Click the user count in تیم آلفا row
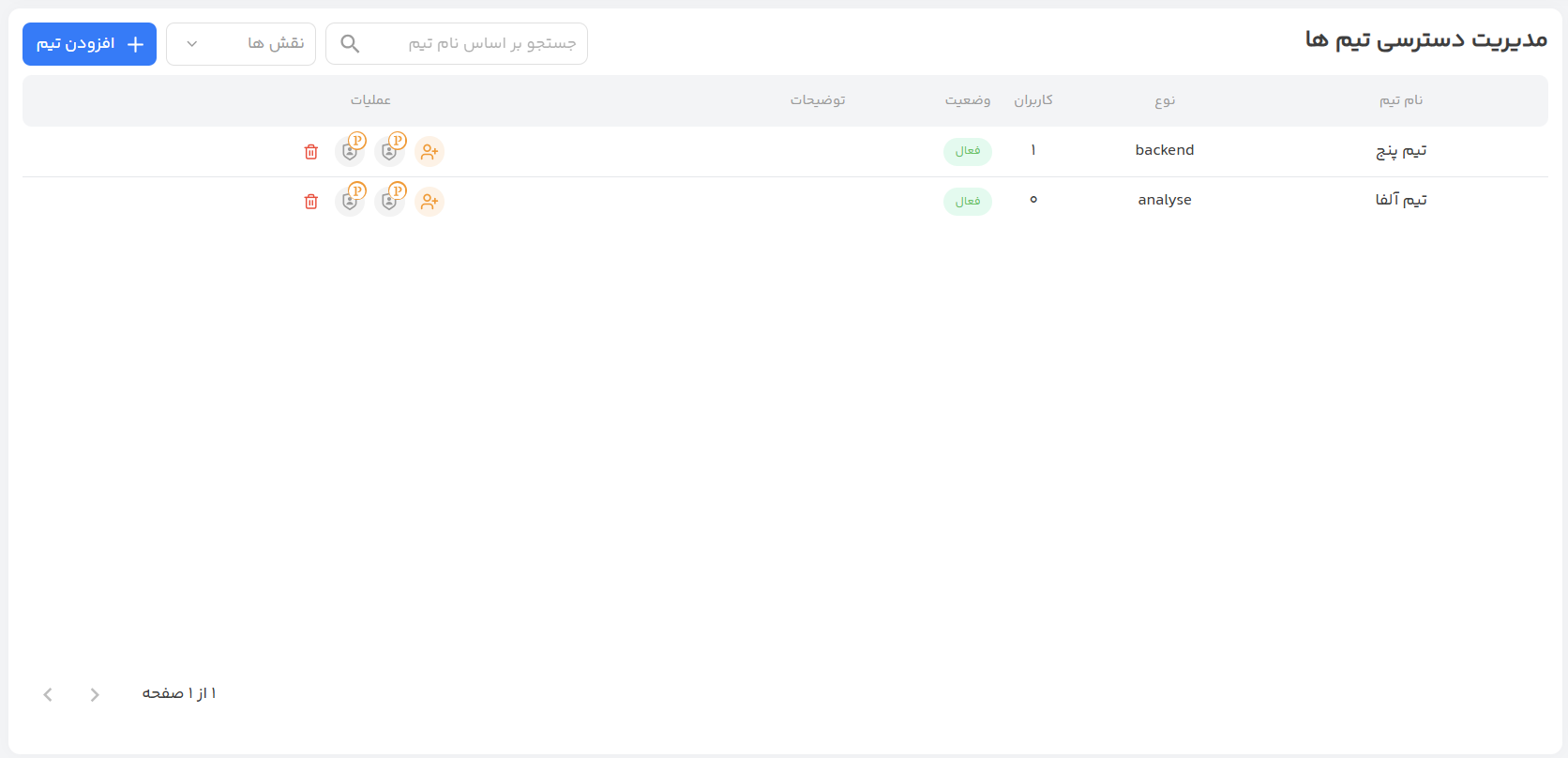 [1033, 200]
